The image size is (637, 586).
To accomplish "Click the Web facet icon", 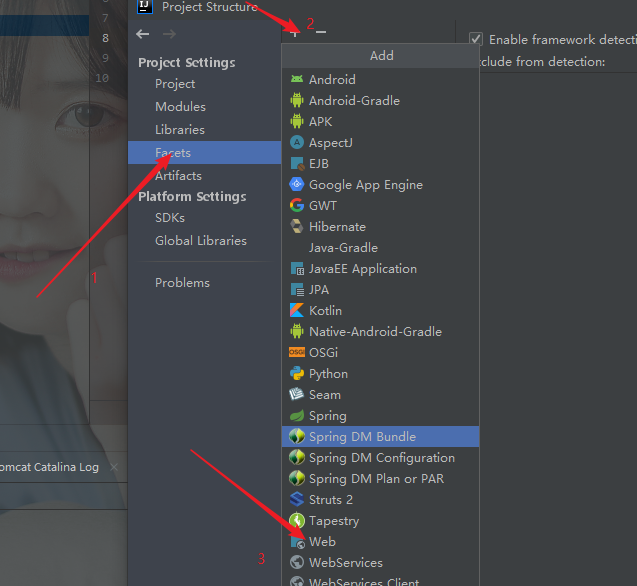I will (298, 542).
